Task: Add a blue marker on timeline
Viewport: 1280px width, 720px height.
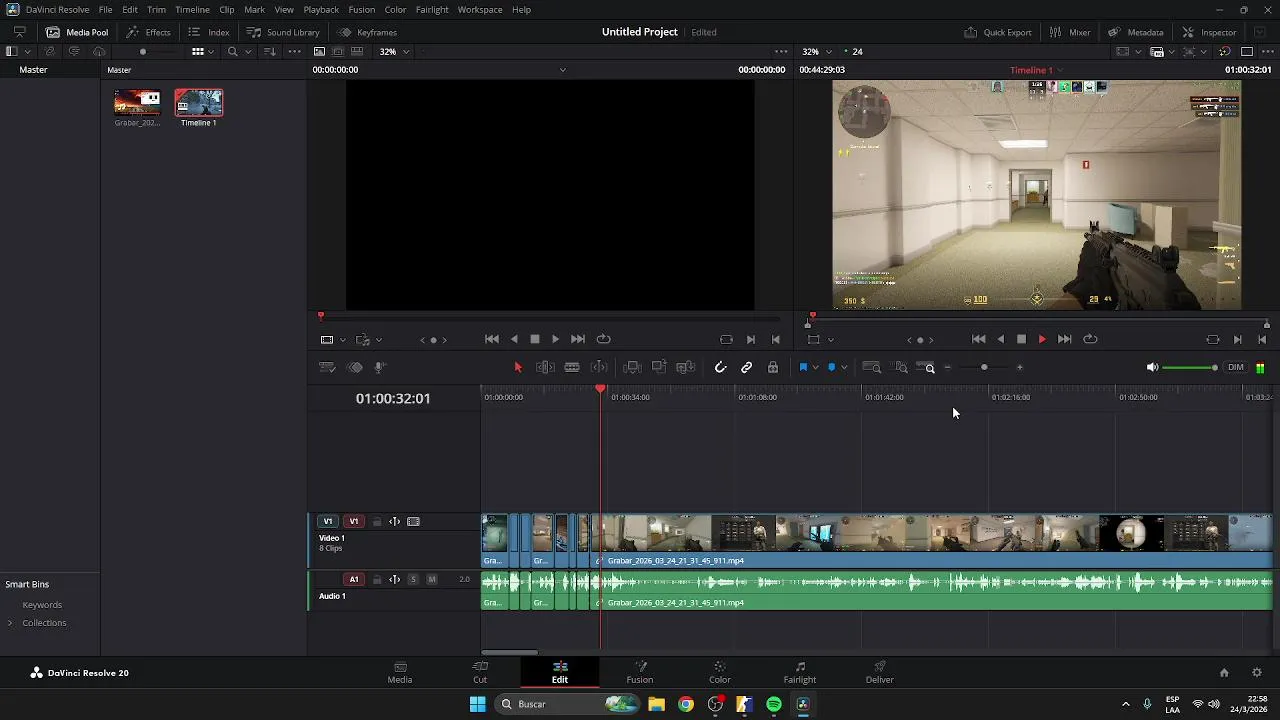Action: click(831, 368)
